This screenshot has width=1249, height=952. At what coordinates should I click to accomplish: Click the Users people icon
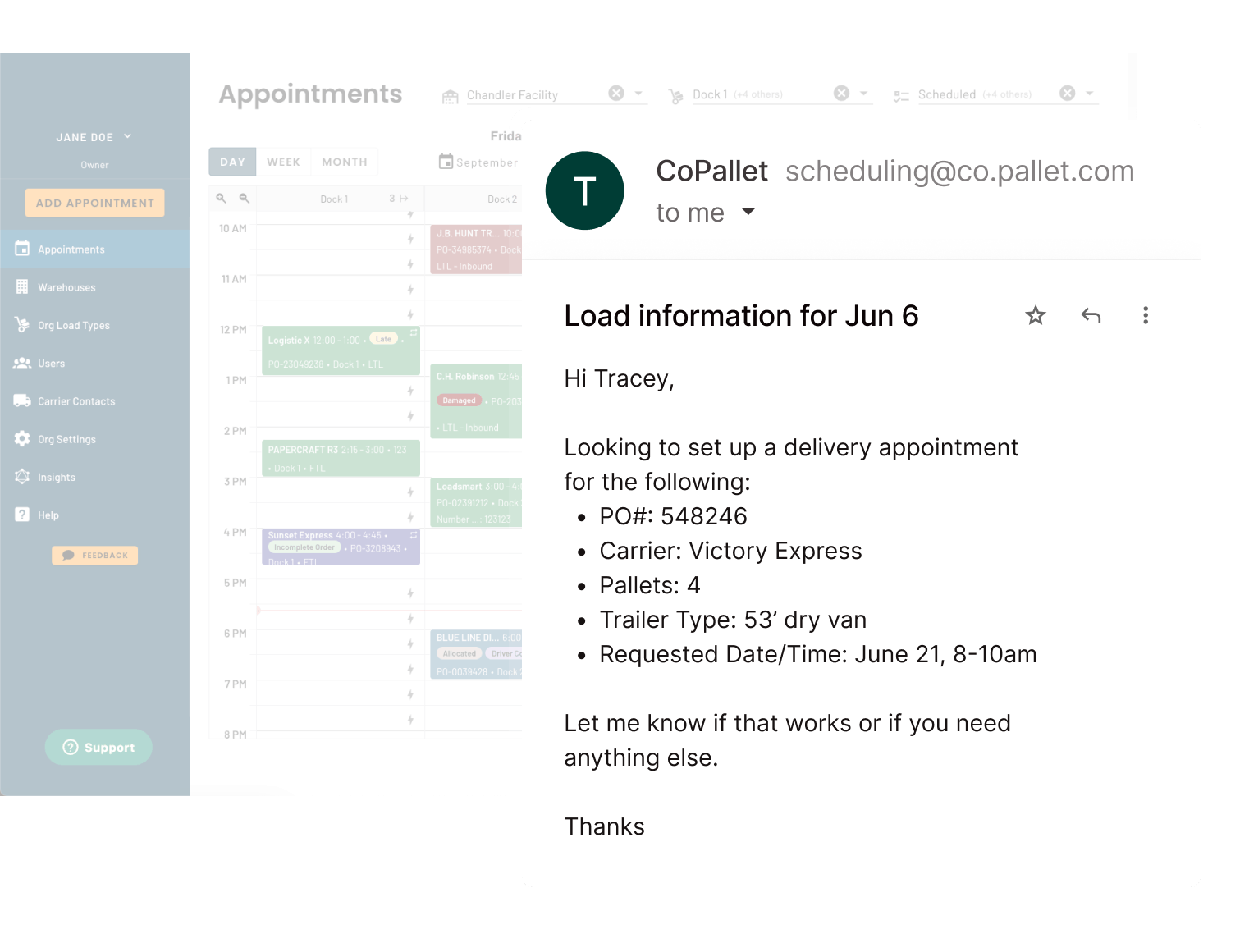[x=22, y=363]
